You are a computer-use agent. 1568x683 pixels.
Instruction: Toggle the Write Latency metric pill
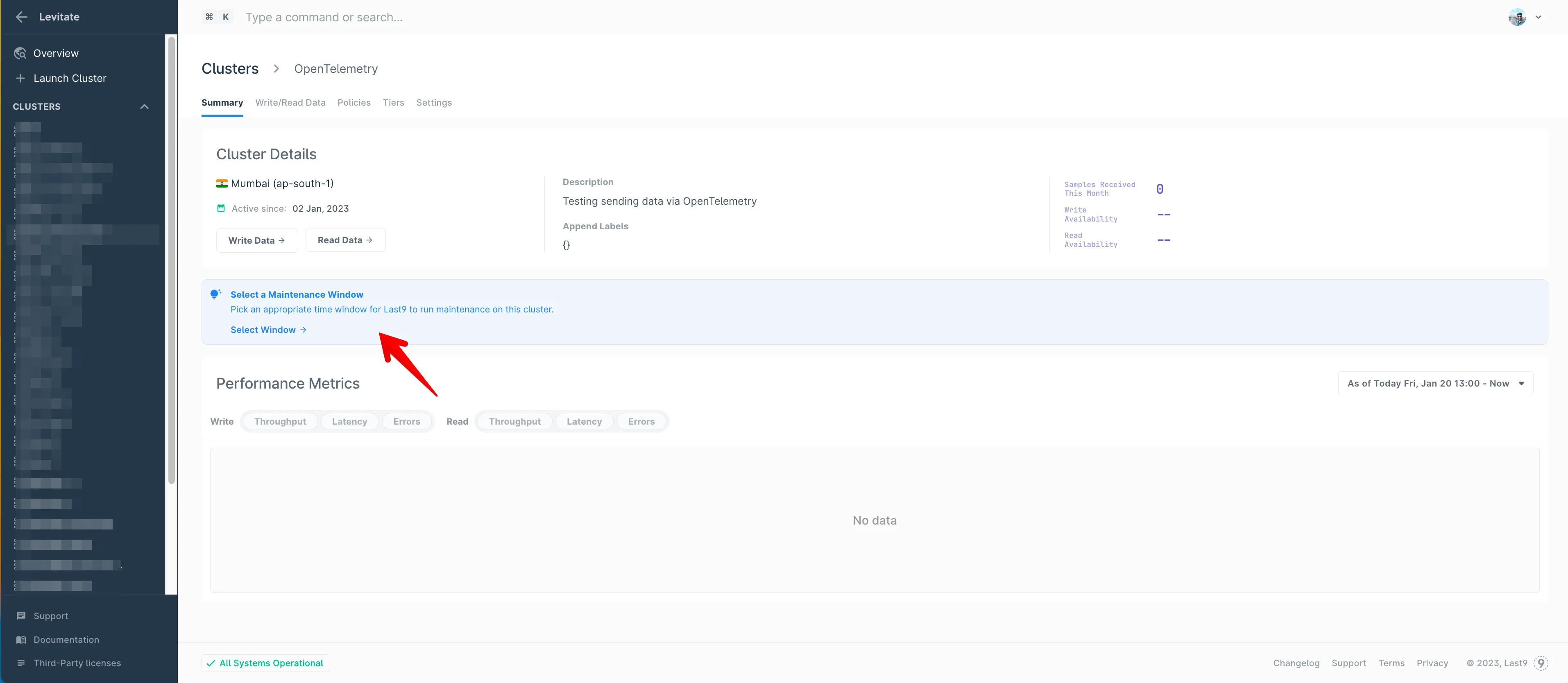349,421
